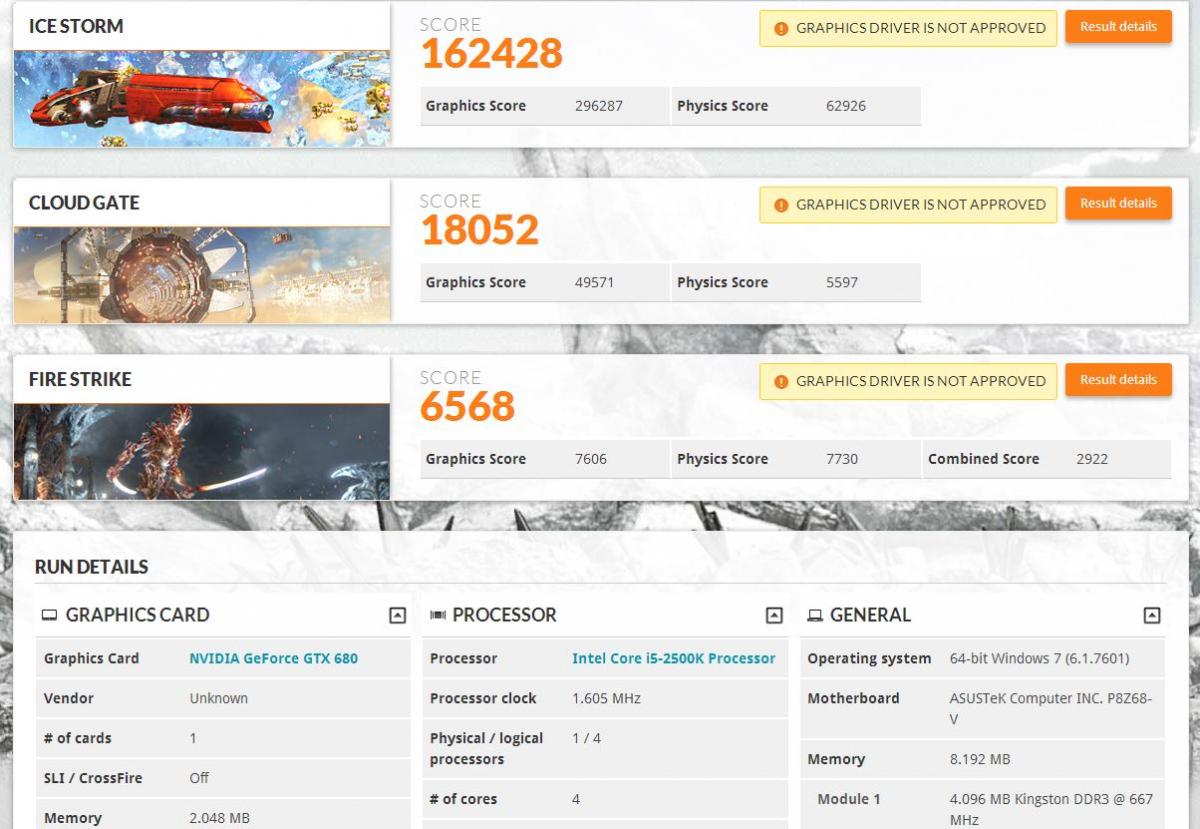Viewport: 1200px width, 829px height.
Task: Click the Cloud Gate title heading
Action: point(84,203)
